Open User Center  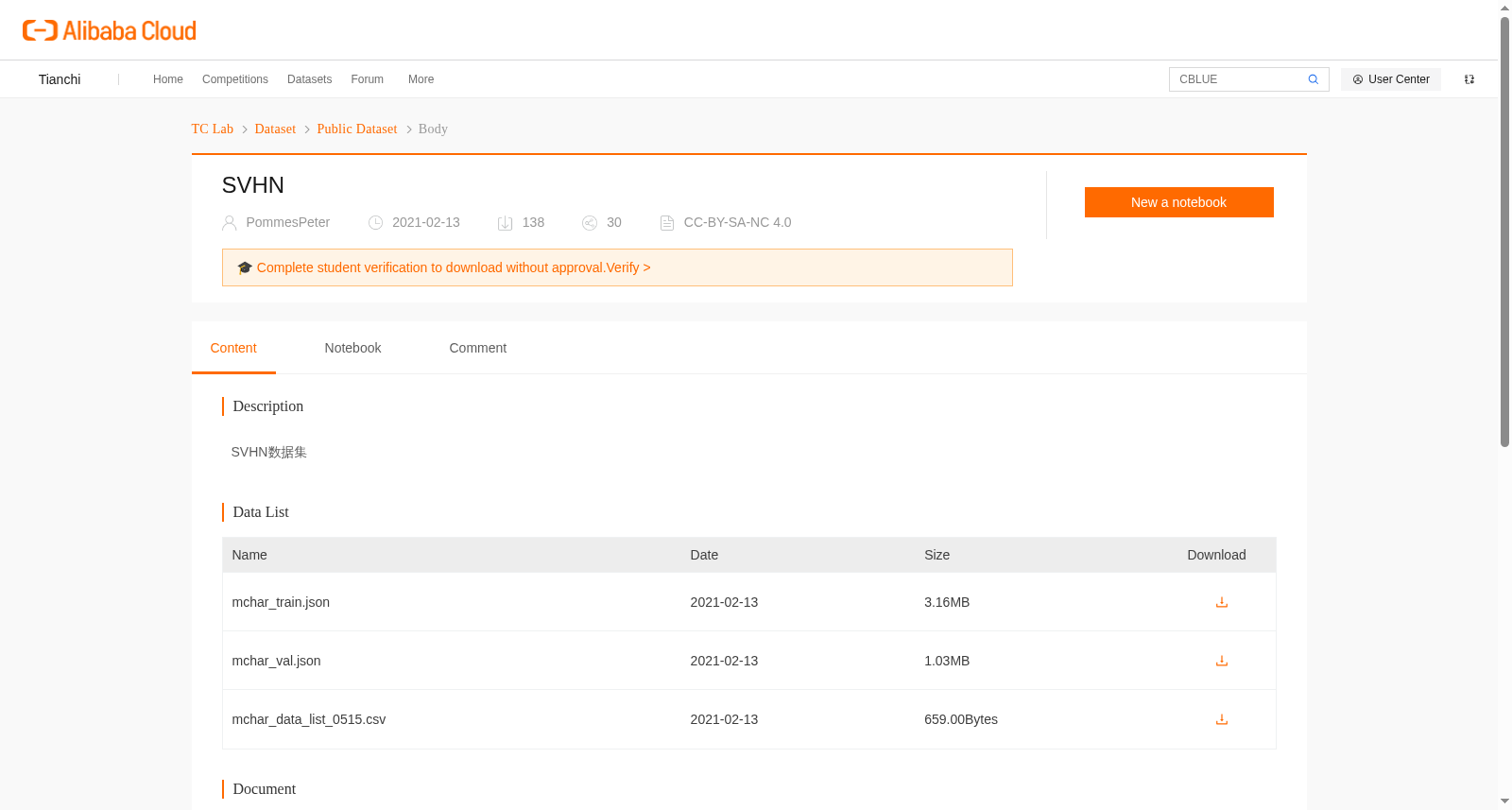pyautogui.click(x=1391, y=79)
